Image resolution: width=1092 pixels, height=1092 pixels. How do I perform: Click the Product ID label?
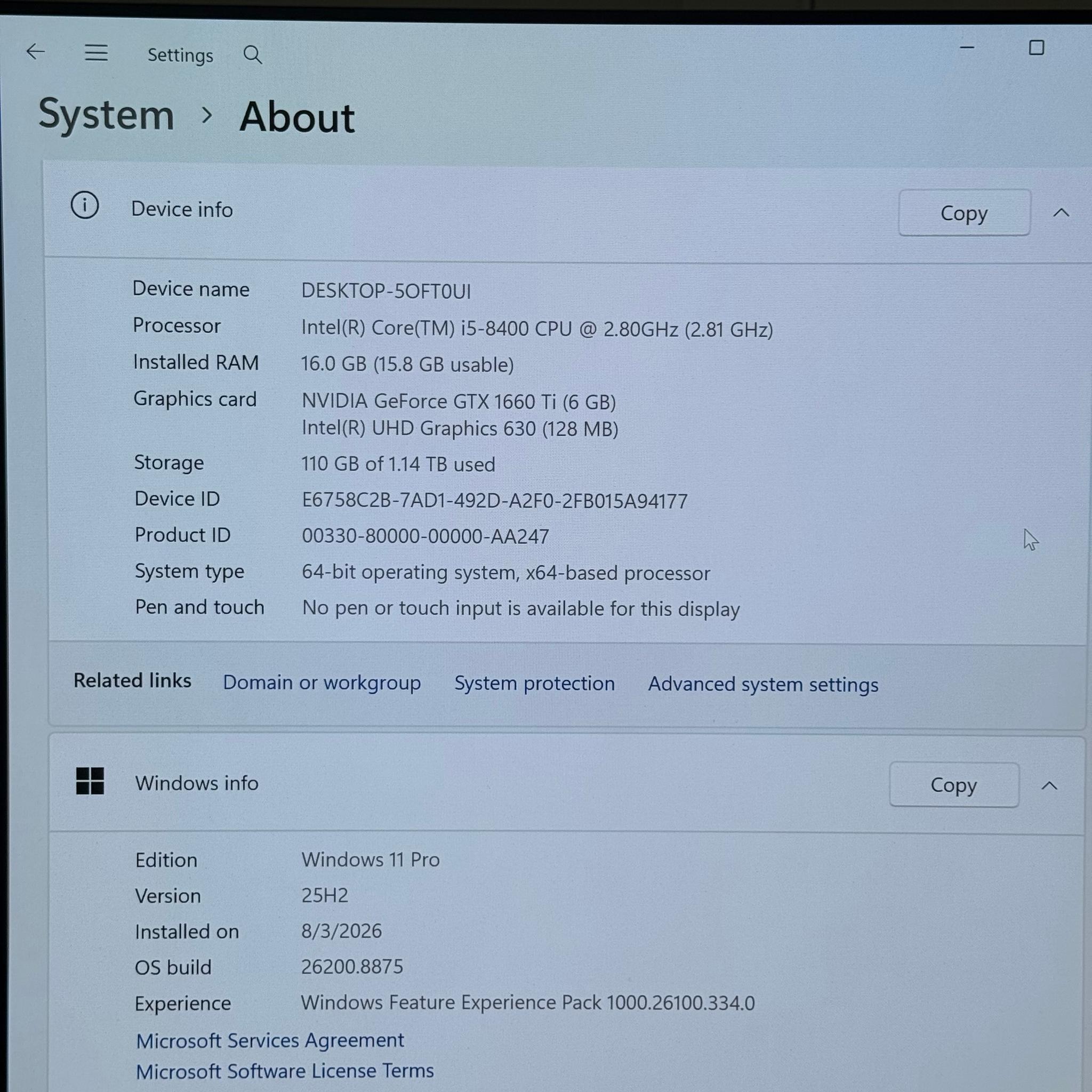[182, 535]
